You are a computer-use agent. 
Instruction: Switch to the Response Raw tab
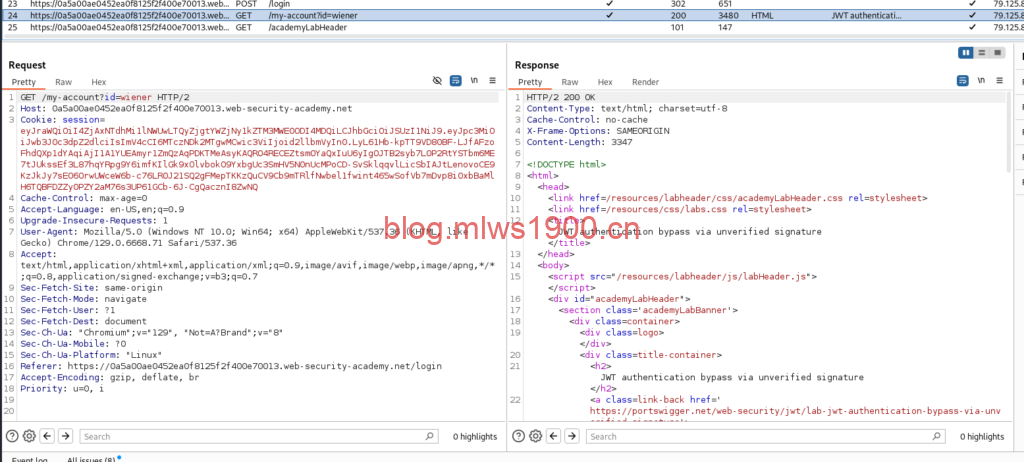(x=570, y=82)
